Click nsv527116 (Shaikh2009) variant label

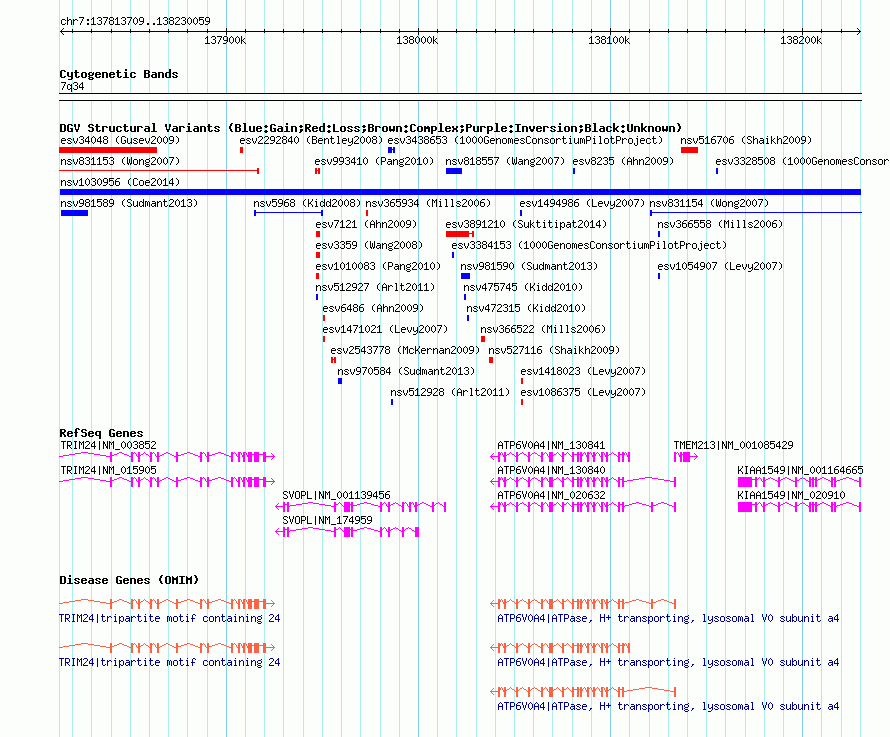tap(554, 350)
